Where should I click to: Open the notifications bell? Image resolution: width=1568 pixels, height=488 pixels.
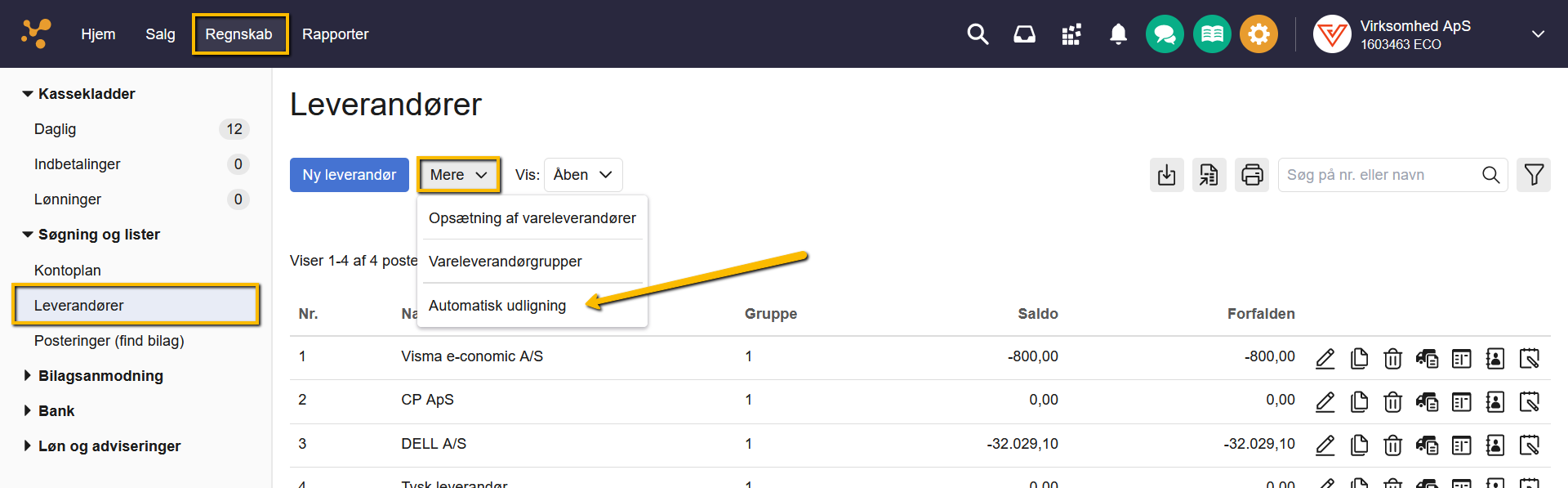point(1118,34)
